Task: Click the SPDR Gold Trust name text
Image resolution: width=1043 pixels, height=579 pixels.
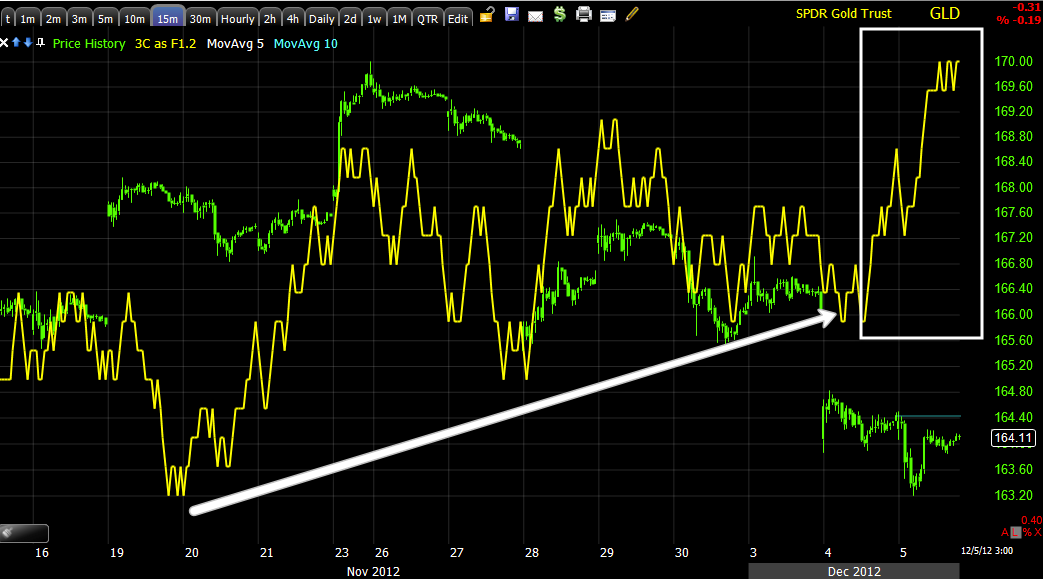Action: click(x=843, y=13)
